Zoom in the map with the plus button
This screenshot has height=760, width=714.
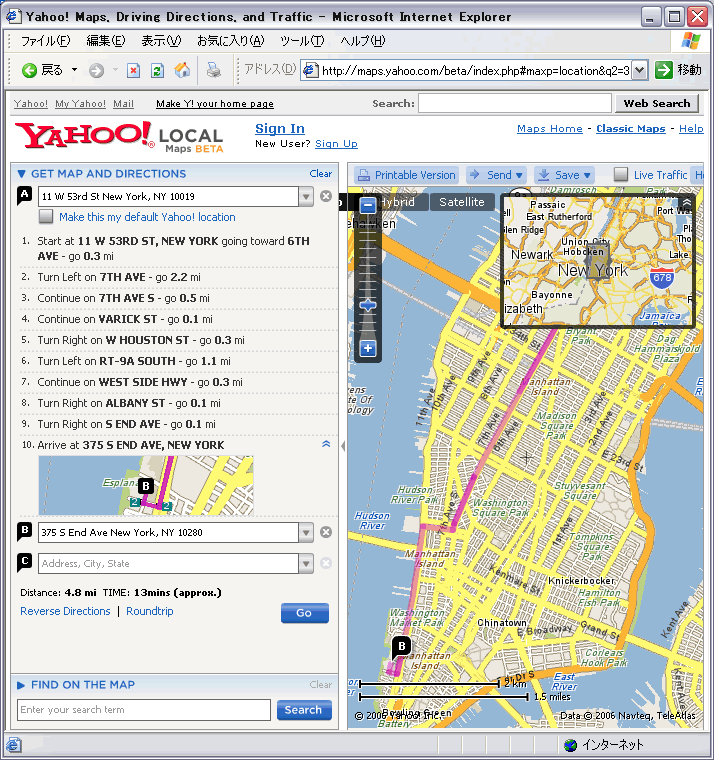[x=368, y=348]
